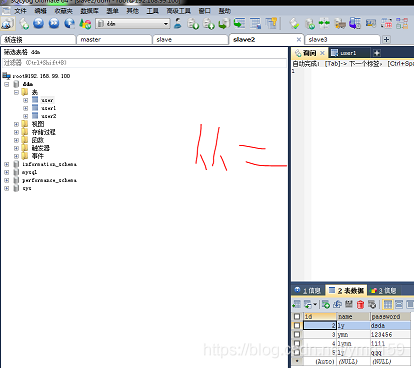Click the object filter input field
Image resolution: width=414 pixels, height=368 pixels.
[x=144, y=63]
